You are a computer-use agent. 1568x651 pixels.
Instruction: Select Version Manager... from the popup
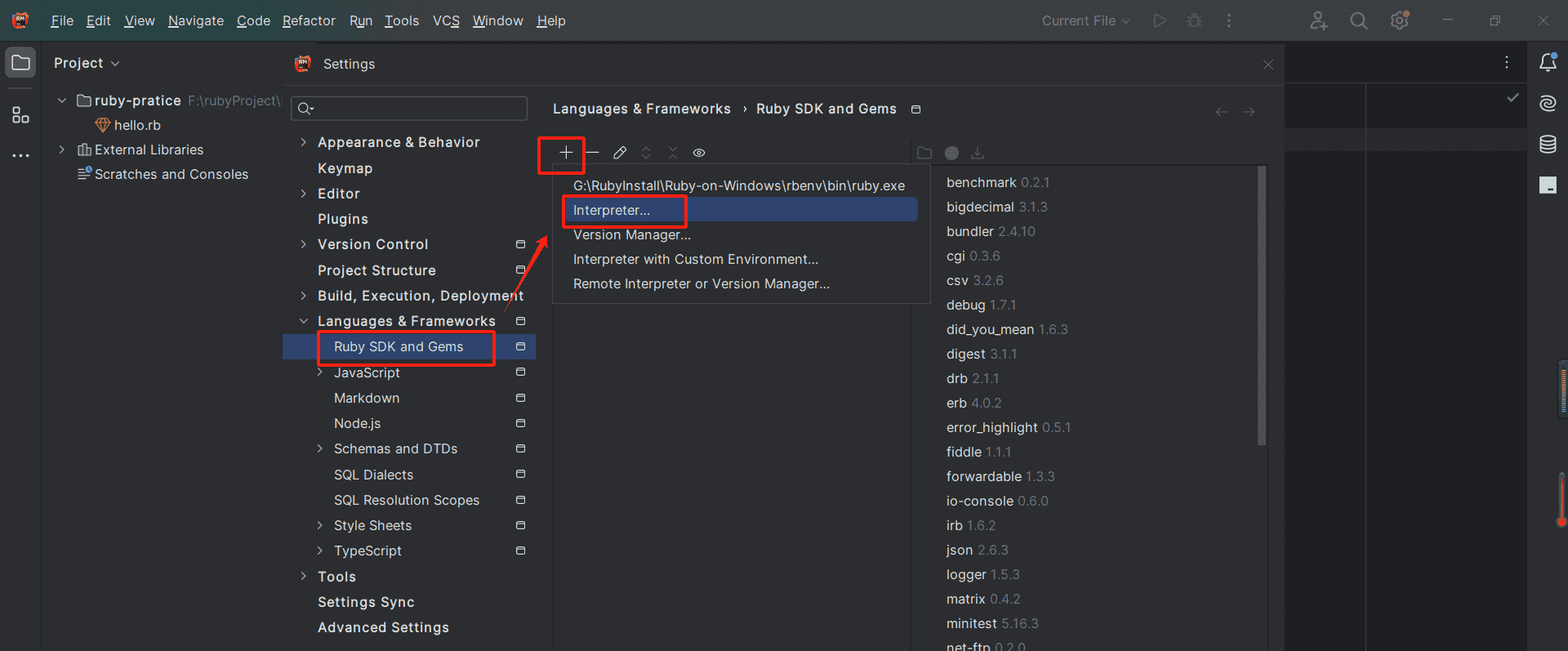coord(740,234)
